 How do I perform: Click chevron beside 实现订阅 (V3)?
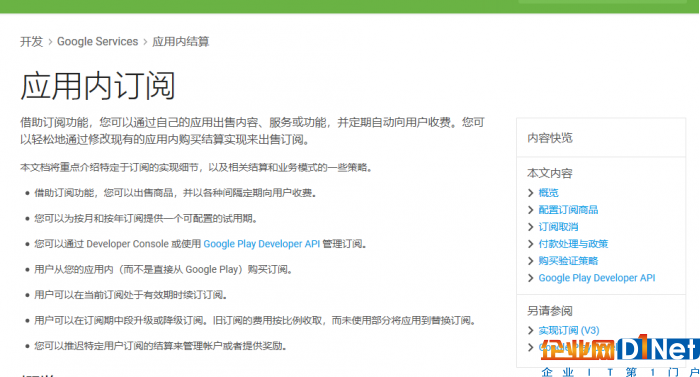(530, 331)
